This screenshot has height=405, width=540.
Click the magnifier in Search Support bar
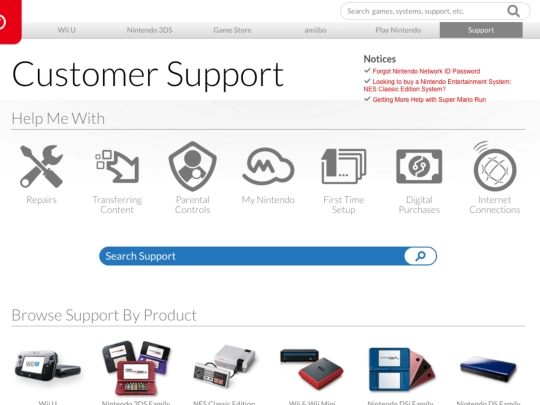(x=420, y=256)
